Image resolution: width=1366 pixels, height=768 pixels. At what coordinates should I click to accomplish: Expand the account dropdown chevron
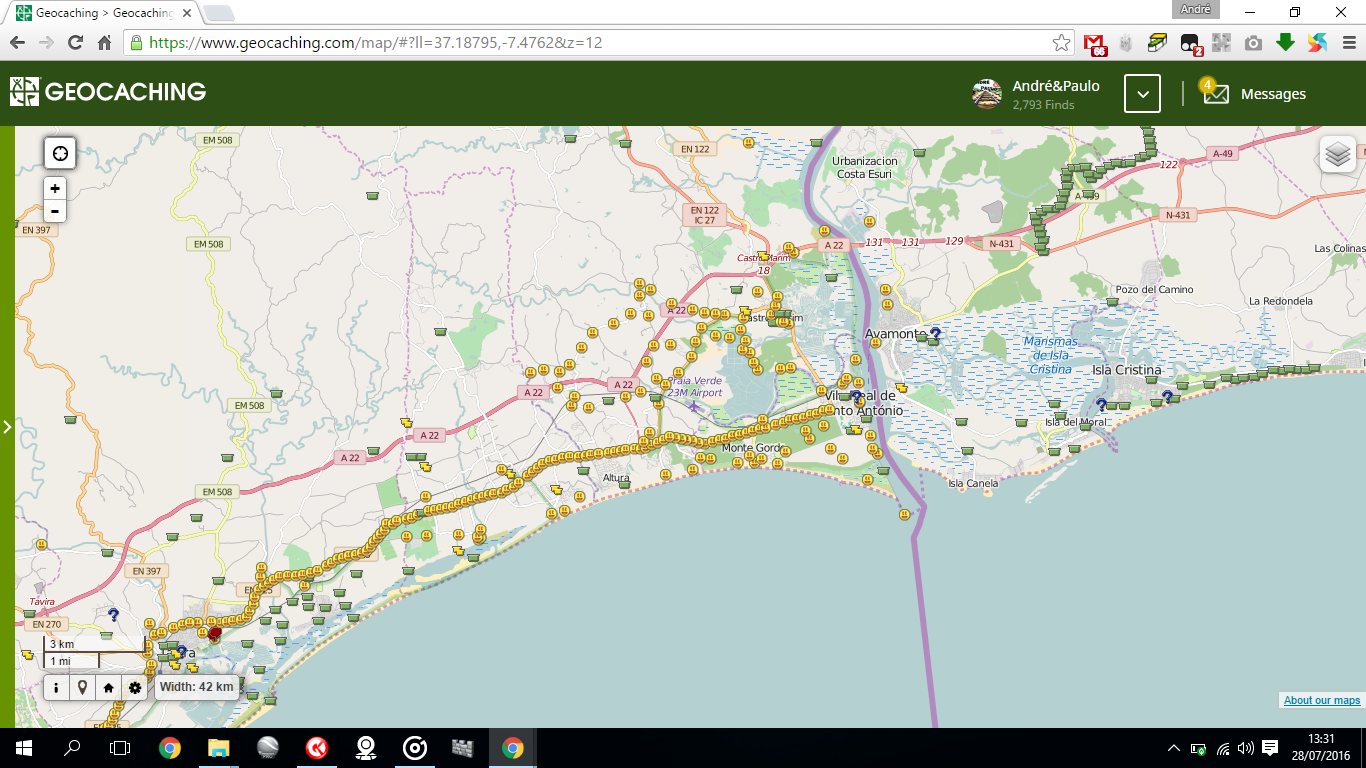pos(1142,94)
